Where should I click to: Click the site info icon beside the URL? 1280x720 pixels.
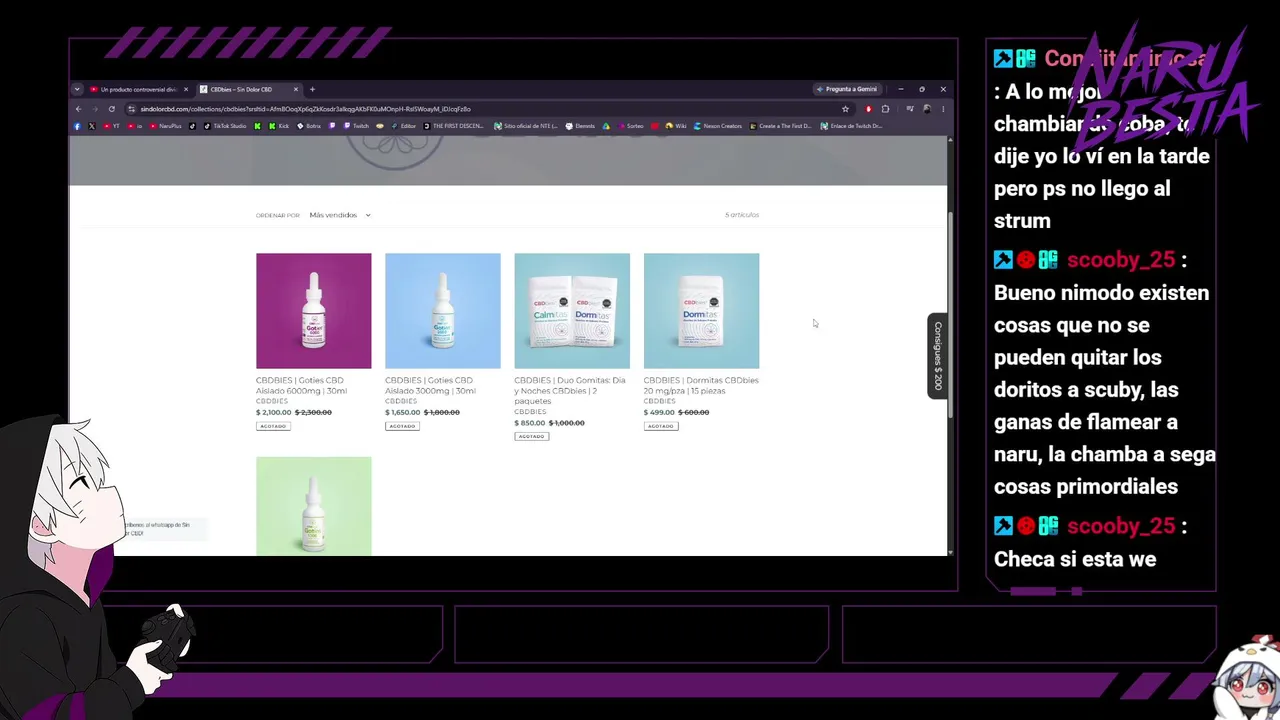131,109
